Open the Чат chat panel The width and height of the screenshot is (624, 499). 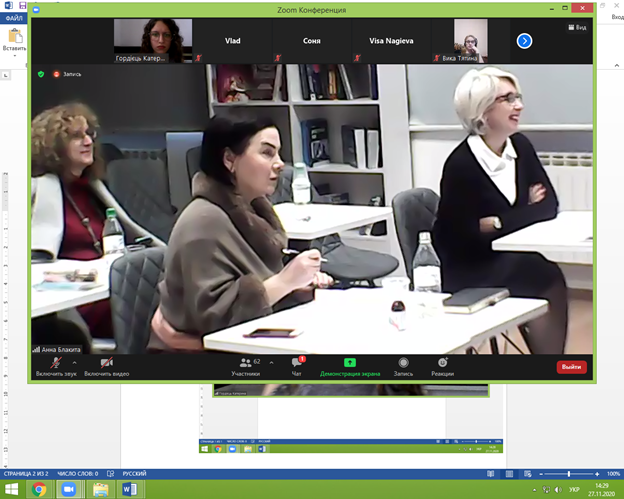pyautogui.click(x=297, y=366)
